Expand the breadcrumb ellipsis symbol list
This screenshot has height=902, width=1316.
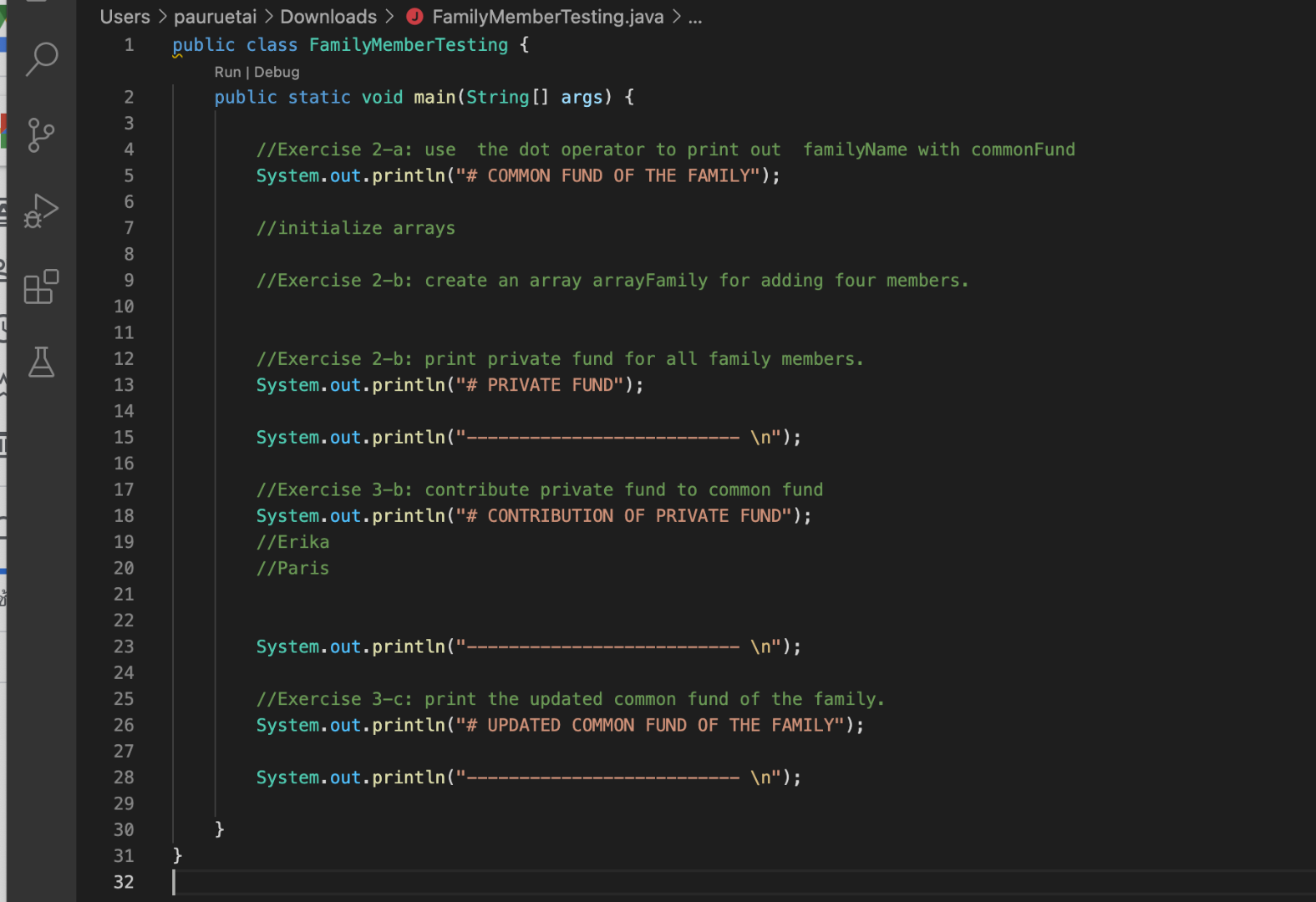click(x=695, y=17)
